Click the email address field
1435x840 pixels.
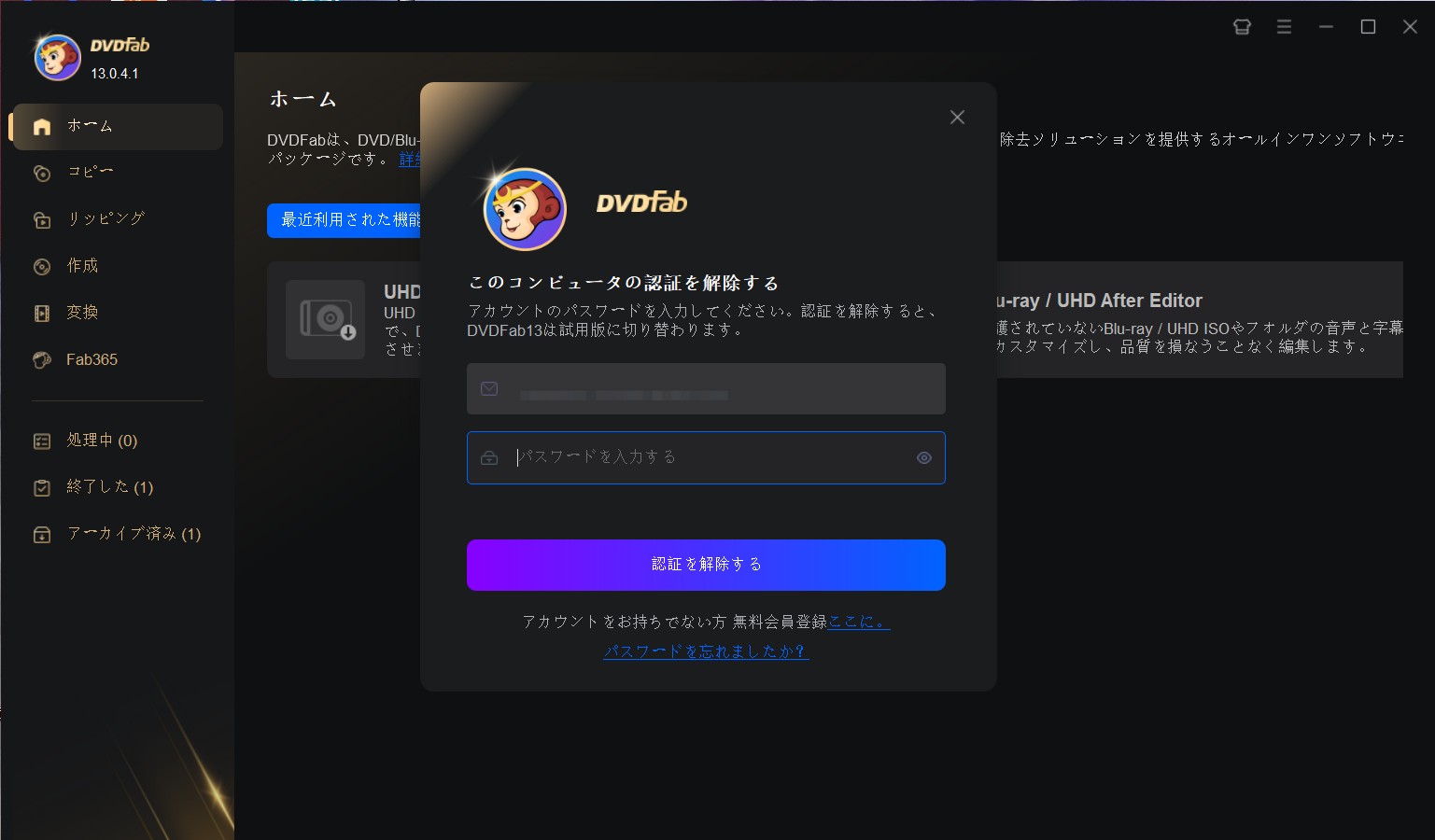point(706,388)
